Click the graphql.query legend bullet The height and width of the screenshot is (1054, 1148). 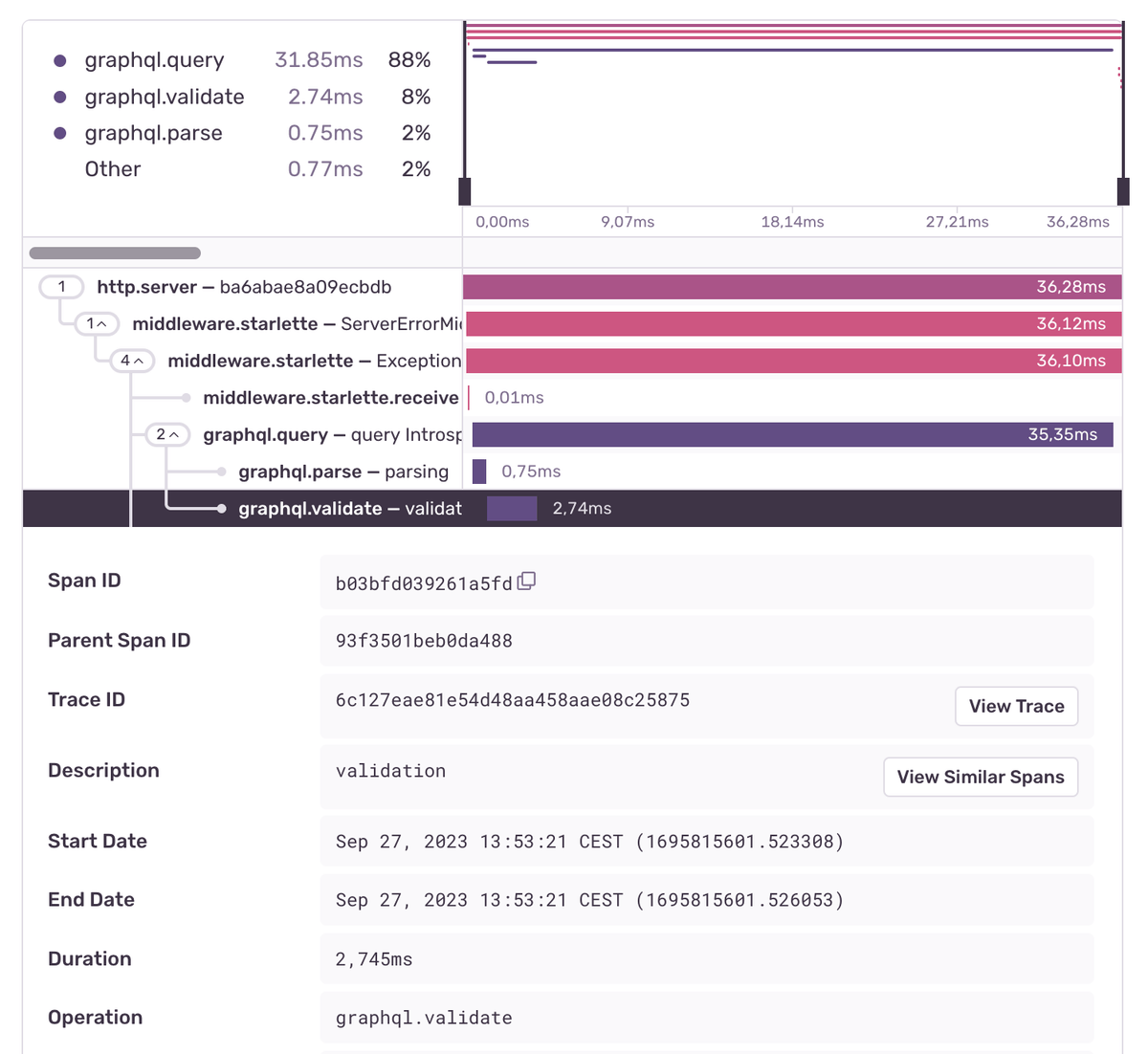(61, 59)
